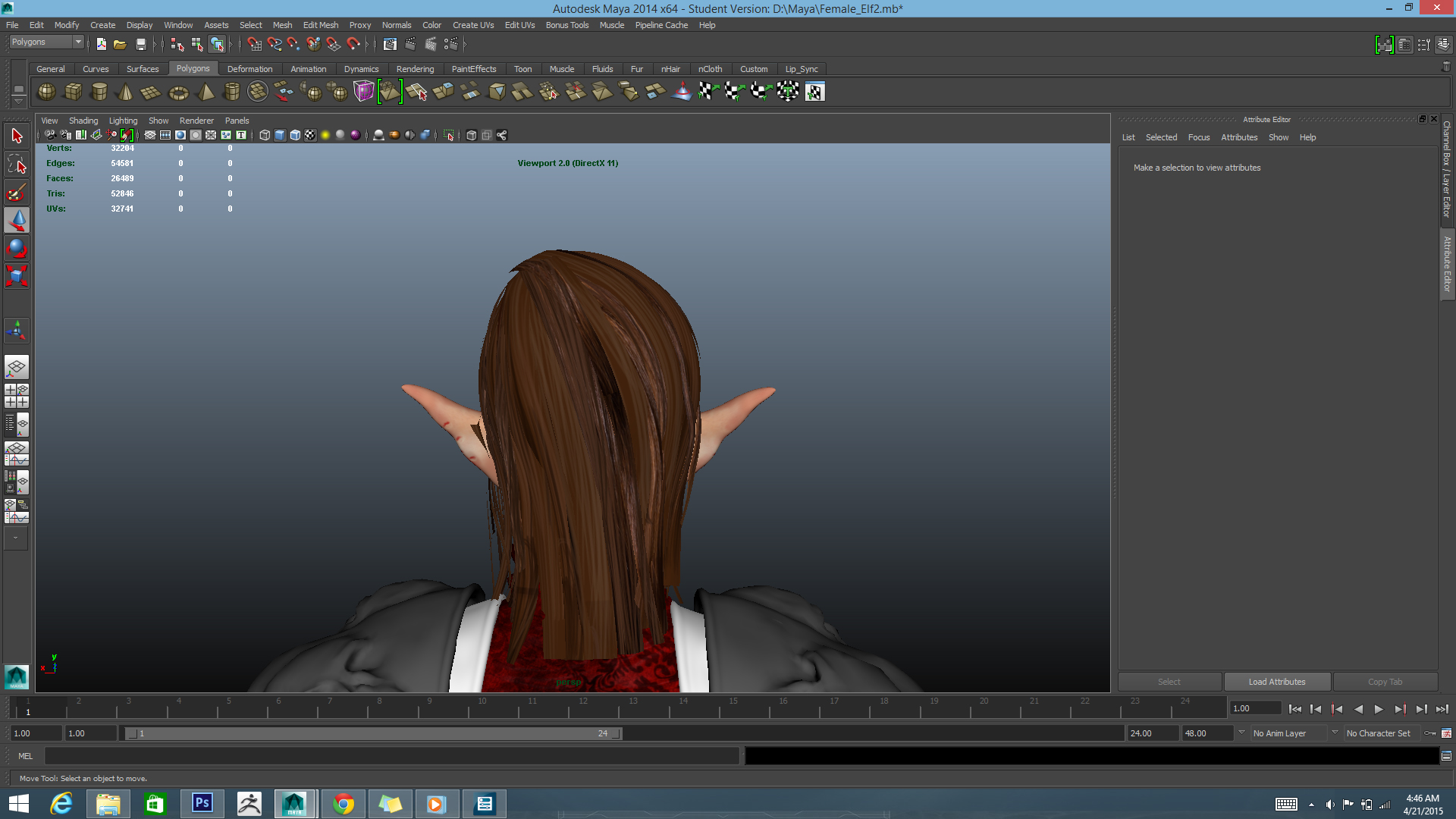Create a new scene
The width and height of the screenshot is (1456, 819).
[x=101, y=44]
